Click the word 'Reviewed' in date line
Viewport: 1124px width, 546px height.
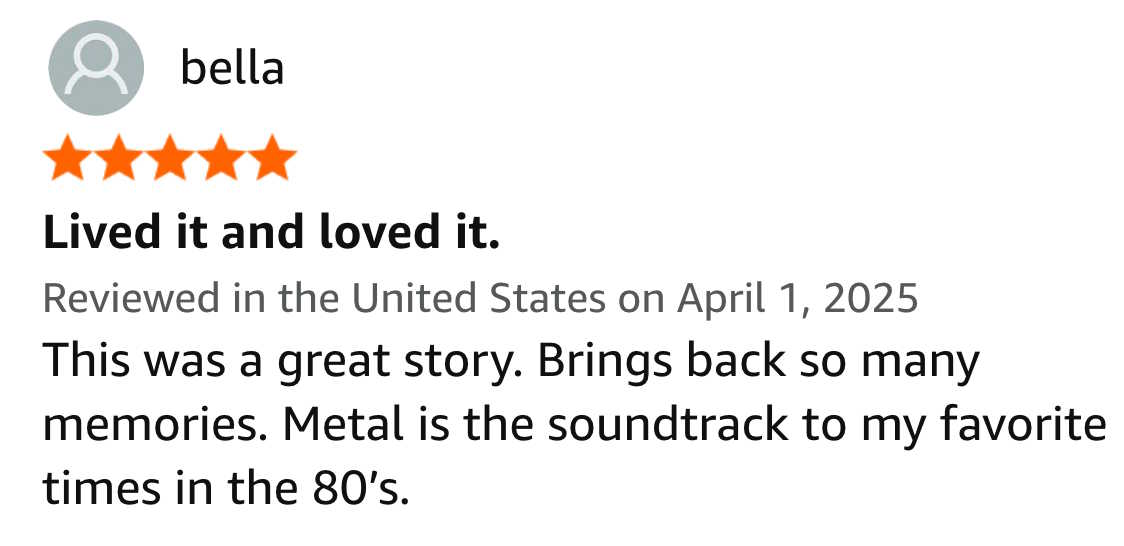(x=131, y=299)
